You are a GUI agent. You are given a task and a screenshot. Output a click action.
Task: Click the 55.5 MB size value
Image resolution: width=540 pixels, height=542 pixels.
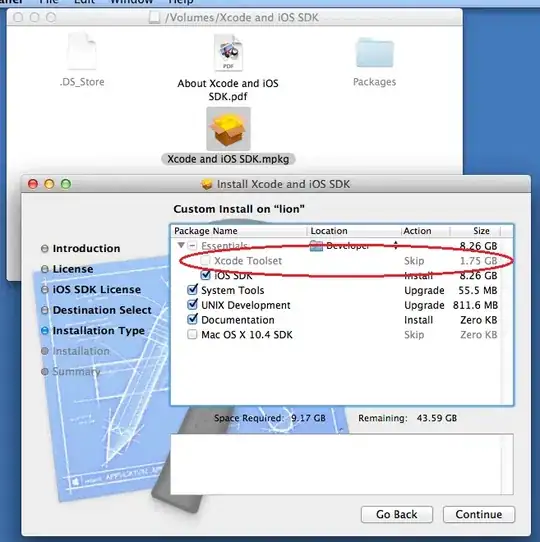pyautogui.click(x=478, y=290)
